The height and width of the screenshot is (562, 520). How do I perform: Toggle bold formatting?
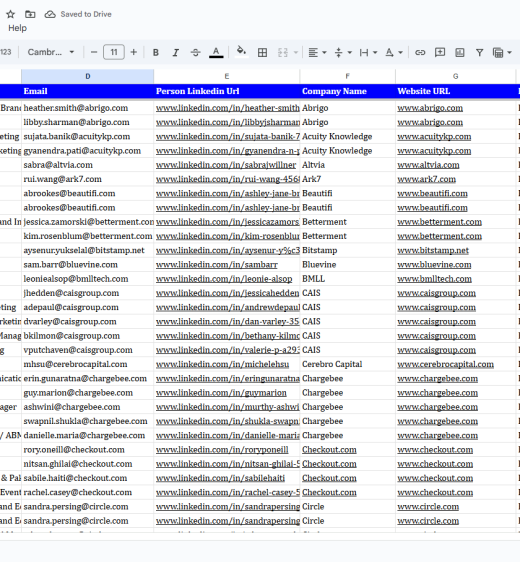pos(156,53)
